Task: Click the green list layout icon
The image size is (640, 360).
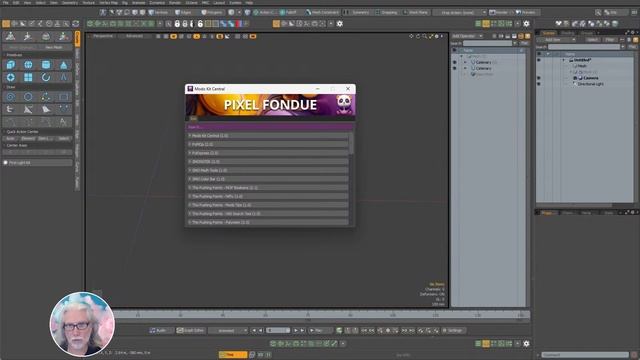Action: pos(478,24)
